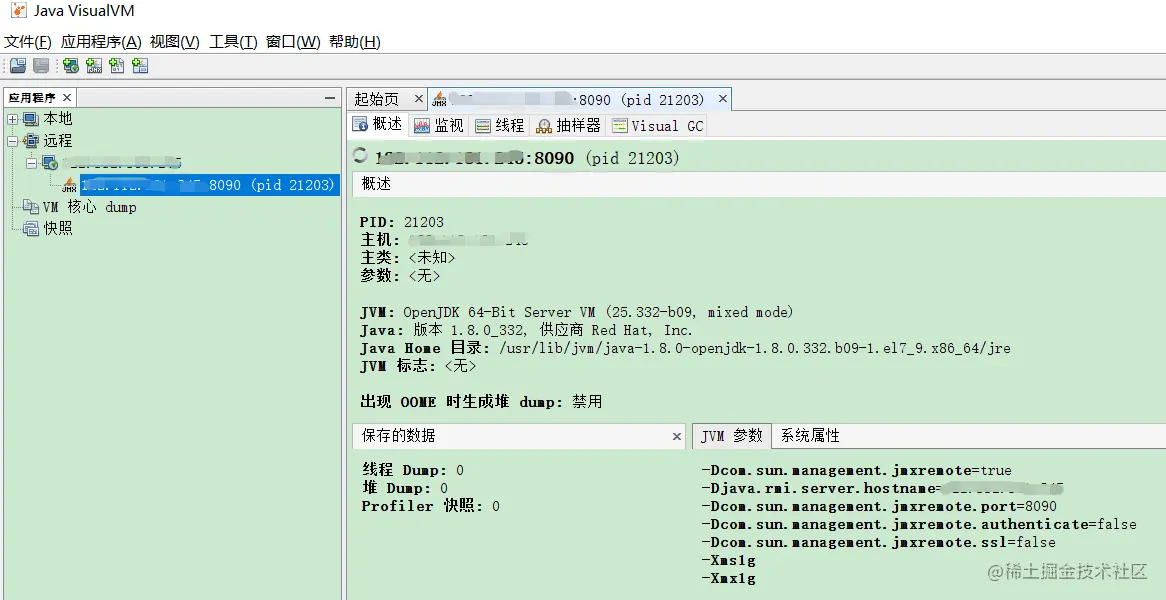Click the 抽样器 tab sampler icon

pyautogui.click(x=544, y=126)
